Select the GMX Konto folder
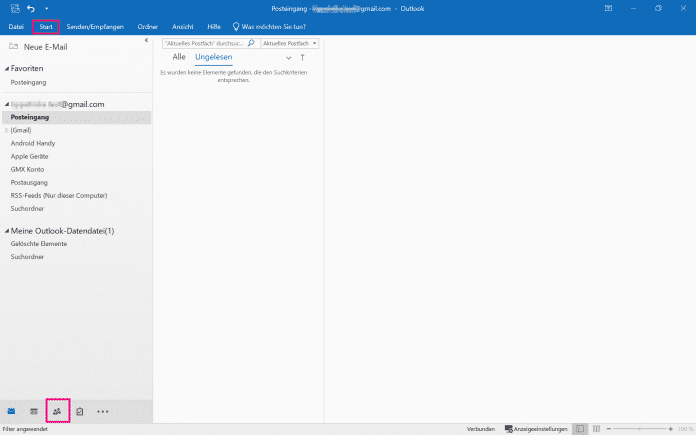This screenshot has width=696, height=435. pyautogui.click(x=29, y=169)
